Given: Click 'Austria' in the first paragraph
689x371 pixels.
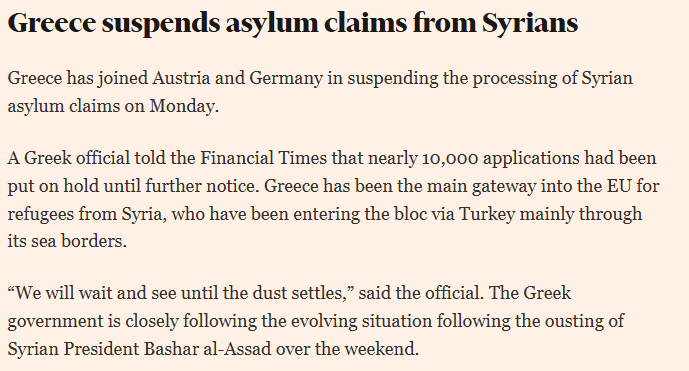Looking at the screenshot, I should [181, 78].
